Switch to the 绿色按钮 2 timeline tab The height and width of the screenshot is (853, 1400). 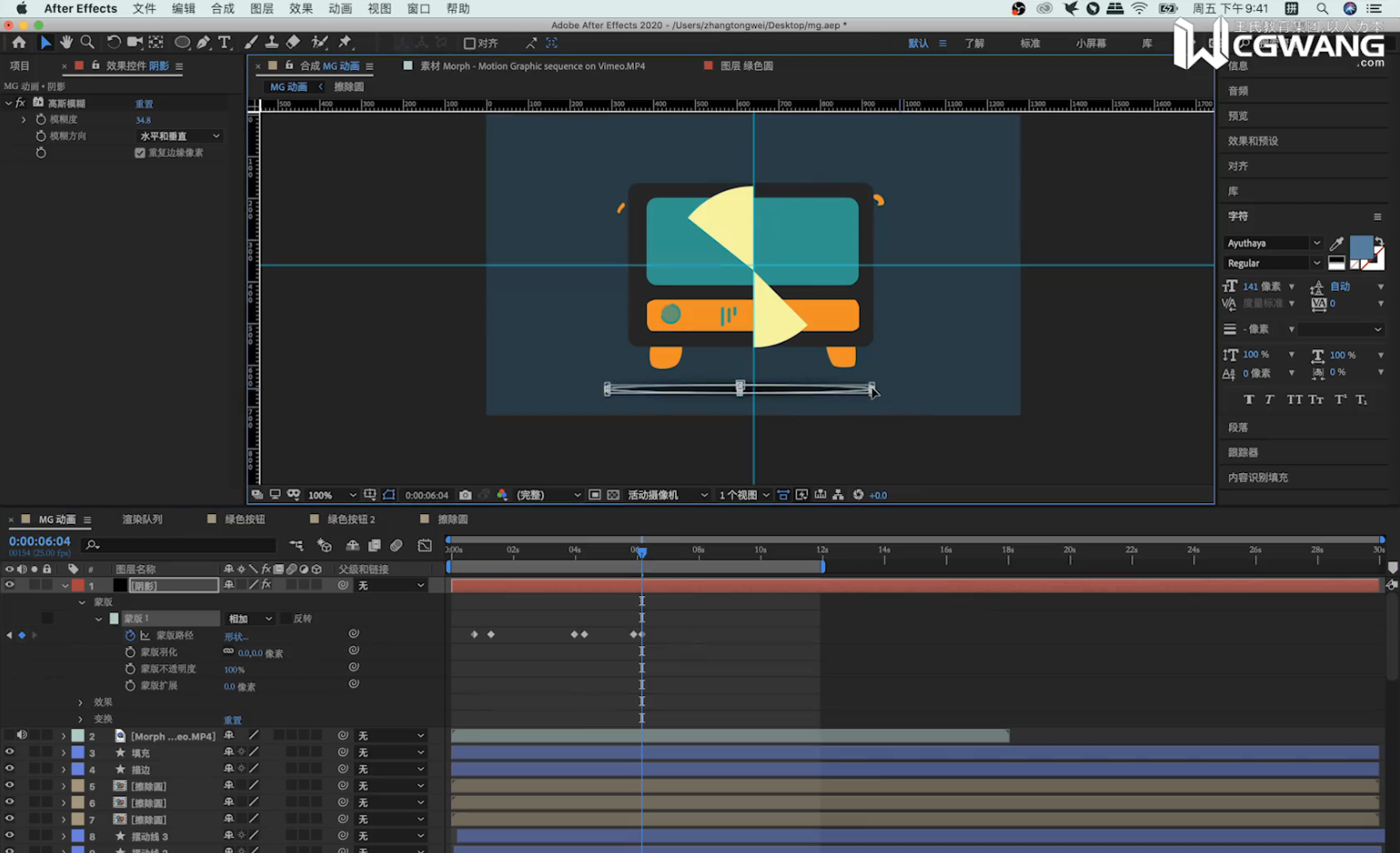(351, 519)
